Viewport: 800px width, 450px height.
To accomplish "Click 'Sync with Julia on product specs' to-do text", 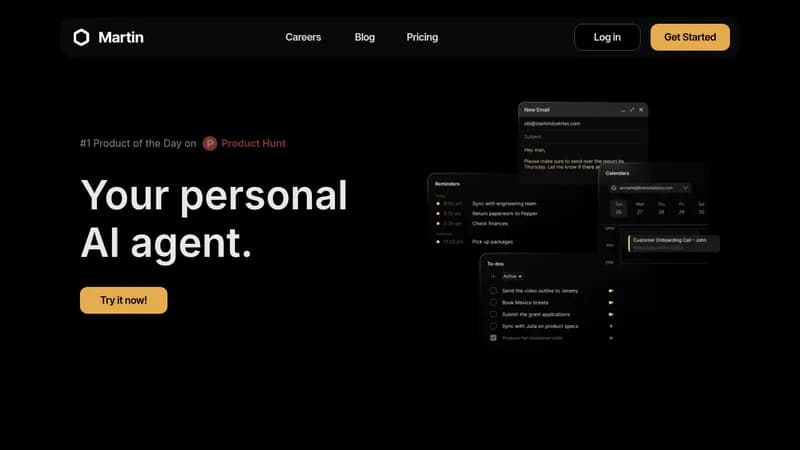I will 540,326.
